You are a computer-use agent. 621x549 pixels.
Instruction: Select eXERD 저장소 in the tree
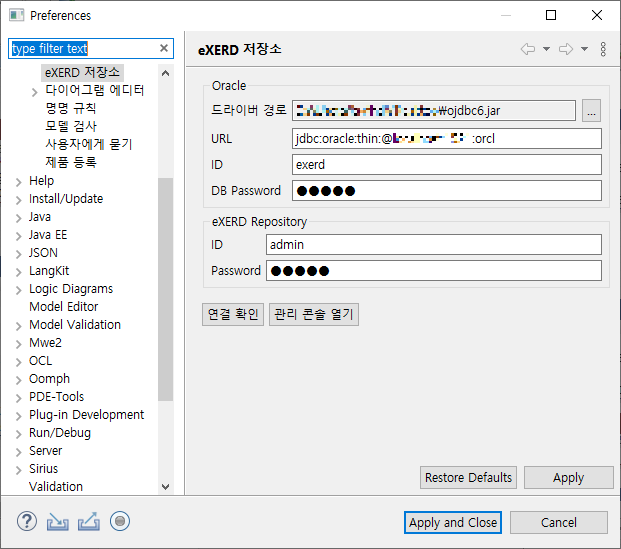82,72
